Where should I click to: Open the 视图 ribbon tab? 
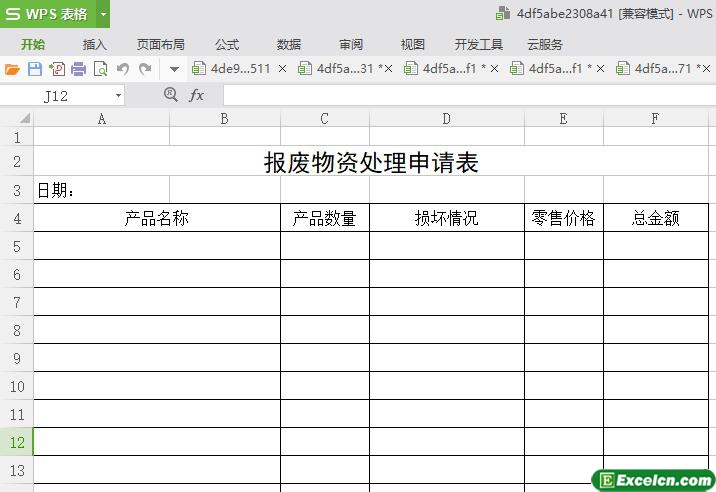point(412,44)
